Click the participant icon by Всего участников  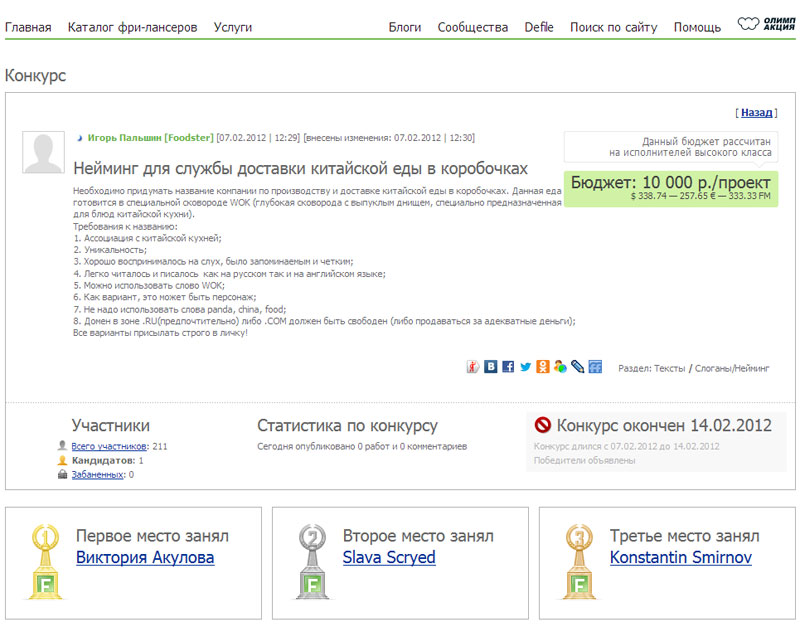point(62,445)
